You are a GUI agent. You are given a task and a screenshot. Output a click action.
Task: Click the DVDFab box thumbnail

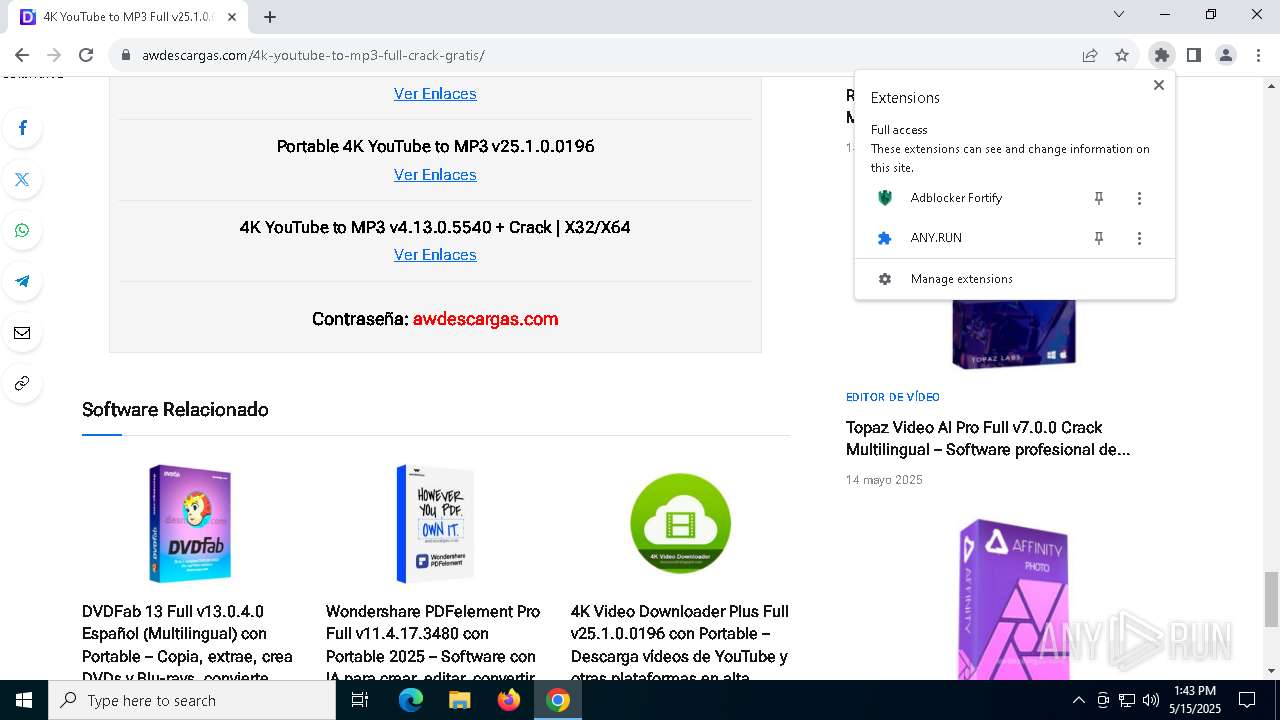[190, 524]
